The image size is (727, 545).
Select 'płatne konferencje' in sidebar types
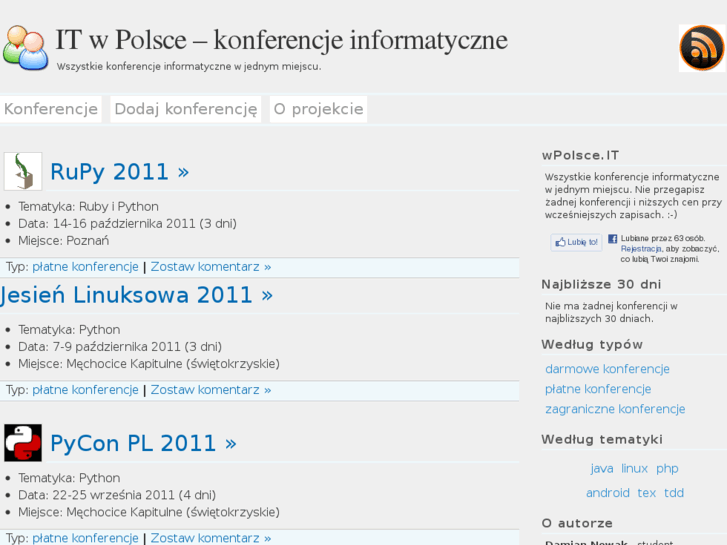point(598,389)
